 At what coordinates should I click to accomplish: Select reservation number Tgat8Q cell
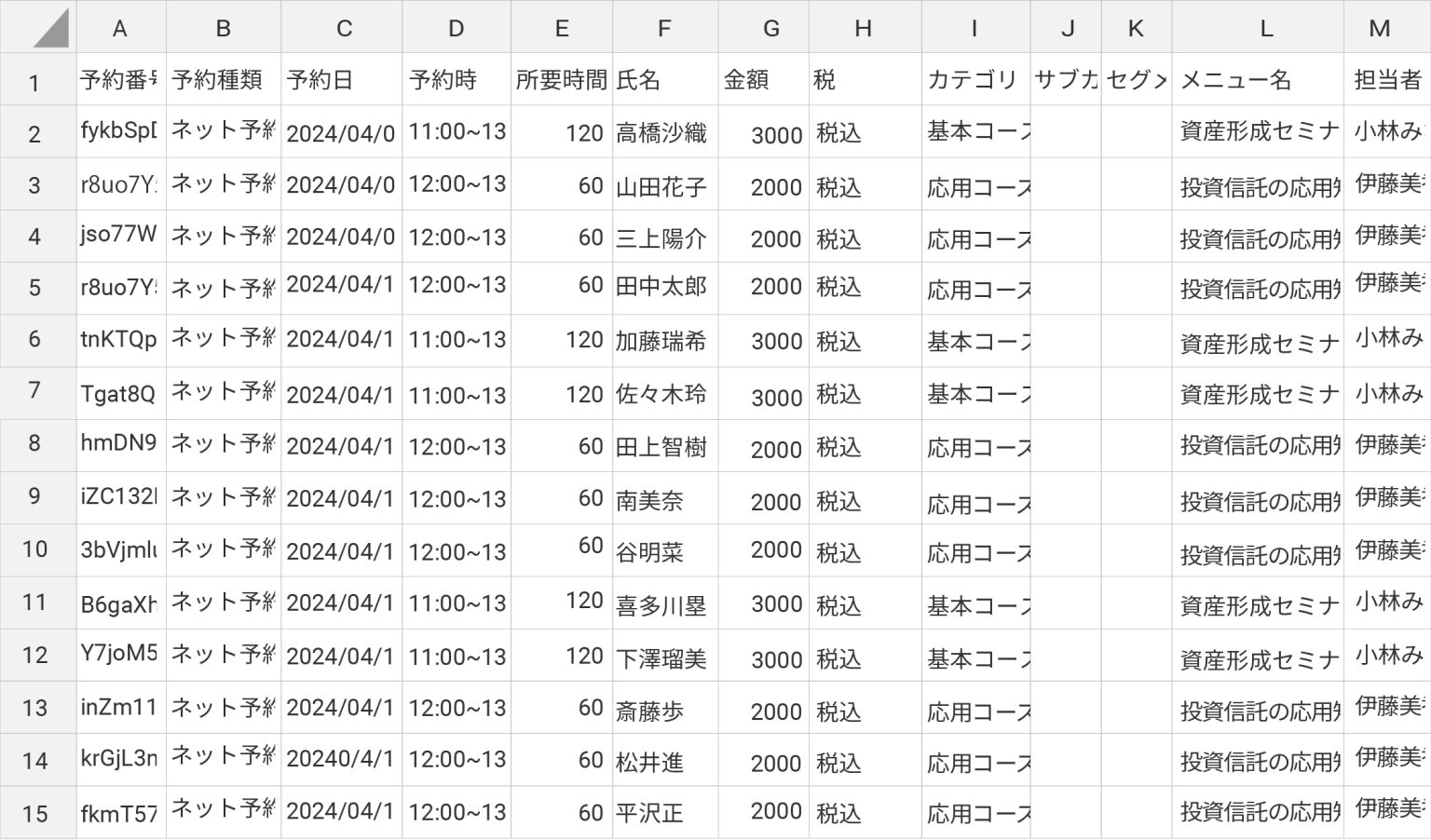(120, 394)
